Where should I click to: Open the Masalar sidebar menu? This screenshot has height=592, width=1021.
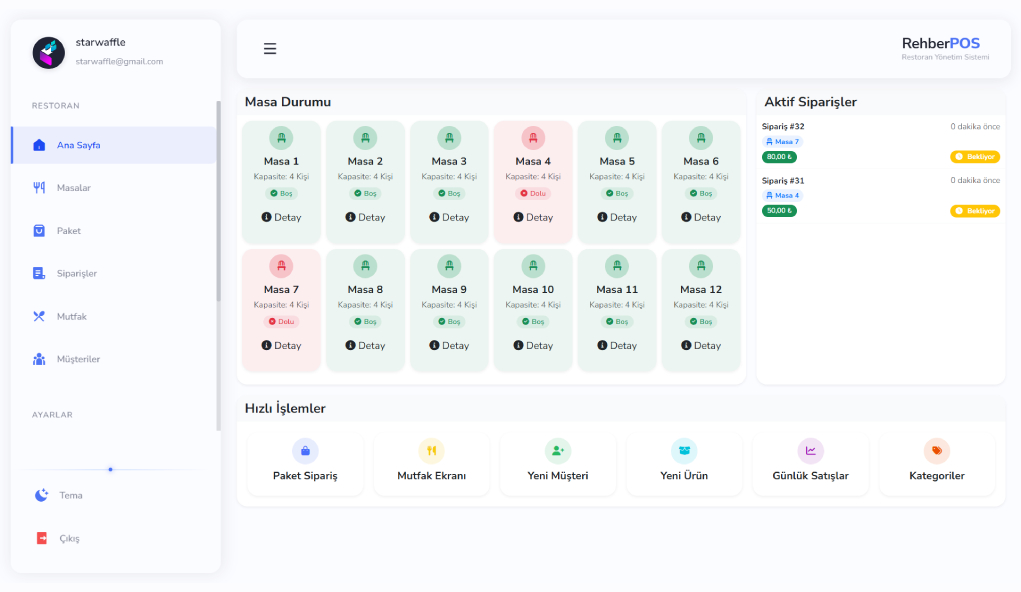pyautogui.click(x=73, y=188)
